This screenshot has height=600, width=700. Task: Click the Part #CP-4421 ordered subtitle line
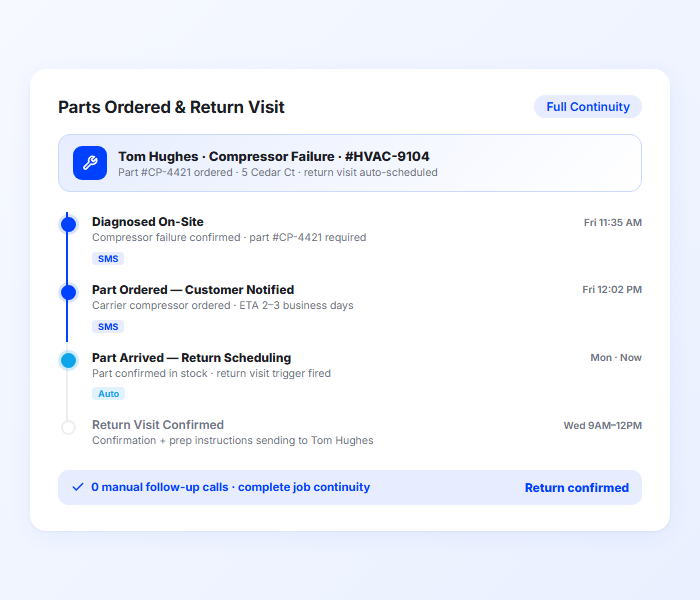point(278,172)
